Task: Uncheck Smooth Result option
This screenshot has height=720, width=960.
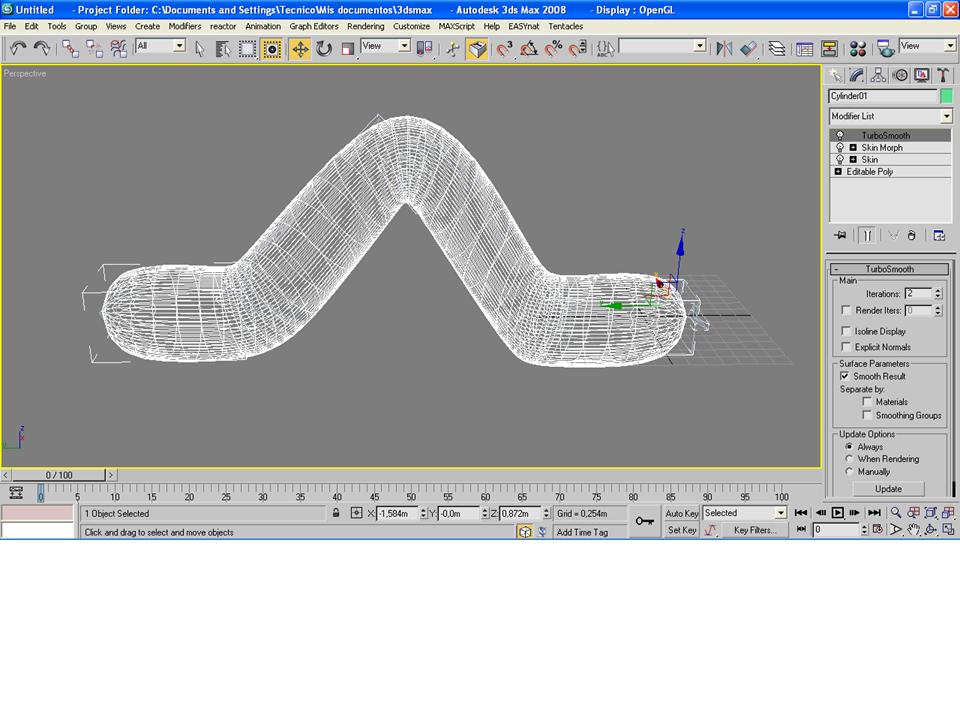Action: pyautogui.click(x=845, y=377)
